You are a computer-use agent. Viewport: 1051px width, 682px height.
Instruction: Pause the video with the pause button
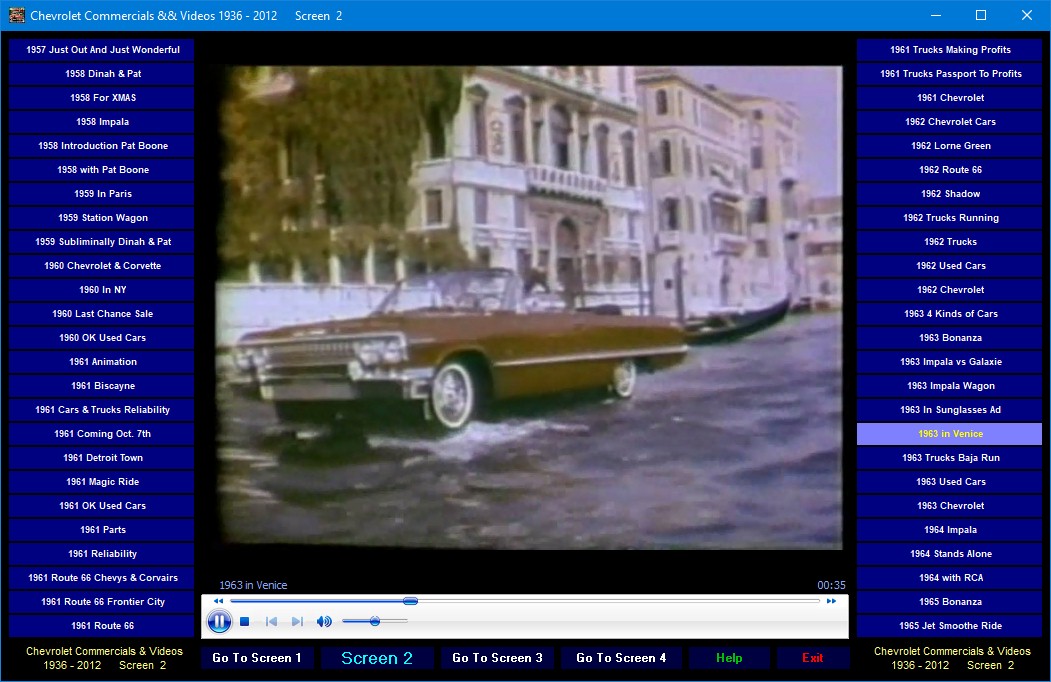[219, 622]
